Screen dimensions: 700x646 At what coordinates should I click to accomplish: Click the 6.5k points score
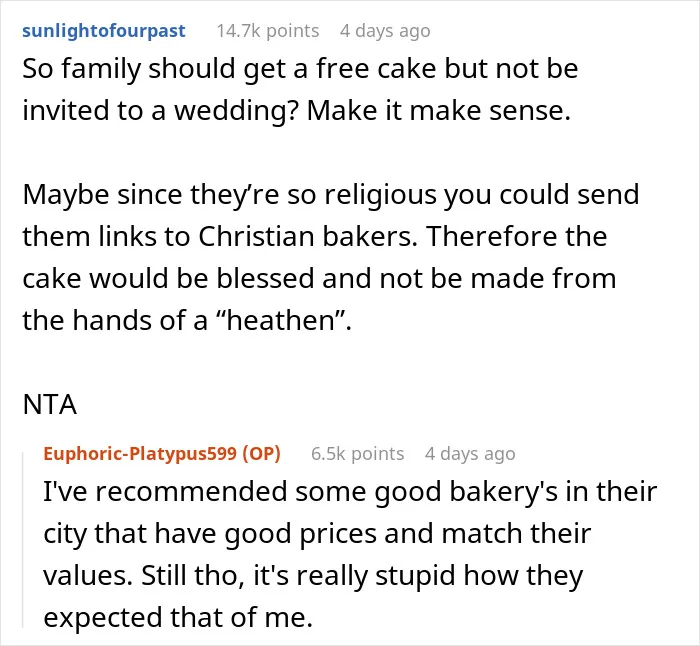357,454
